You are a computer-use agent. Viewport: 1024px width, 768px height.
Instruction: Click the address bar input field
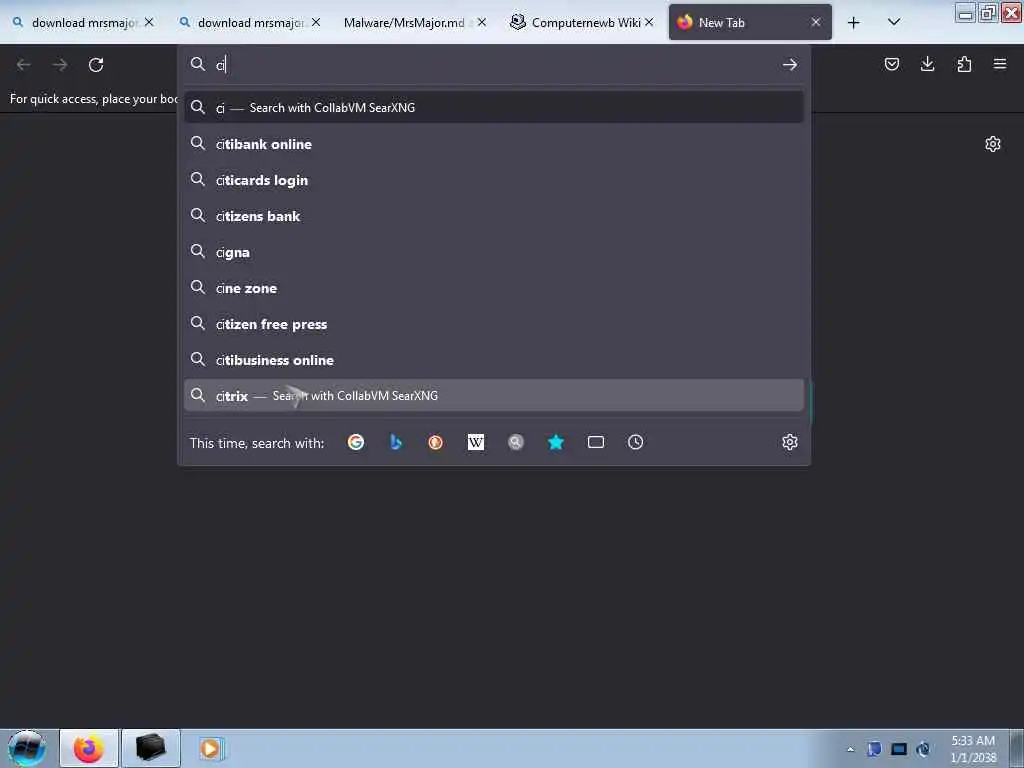click(x=493, y=64)
